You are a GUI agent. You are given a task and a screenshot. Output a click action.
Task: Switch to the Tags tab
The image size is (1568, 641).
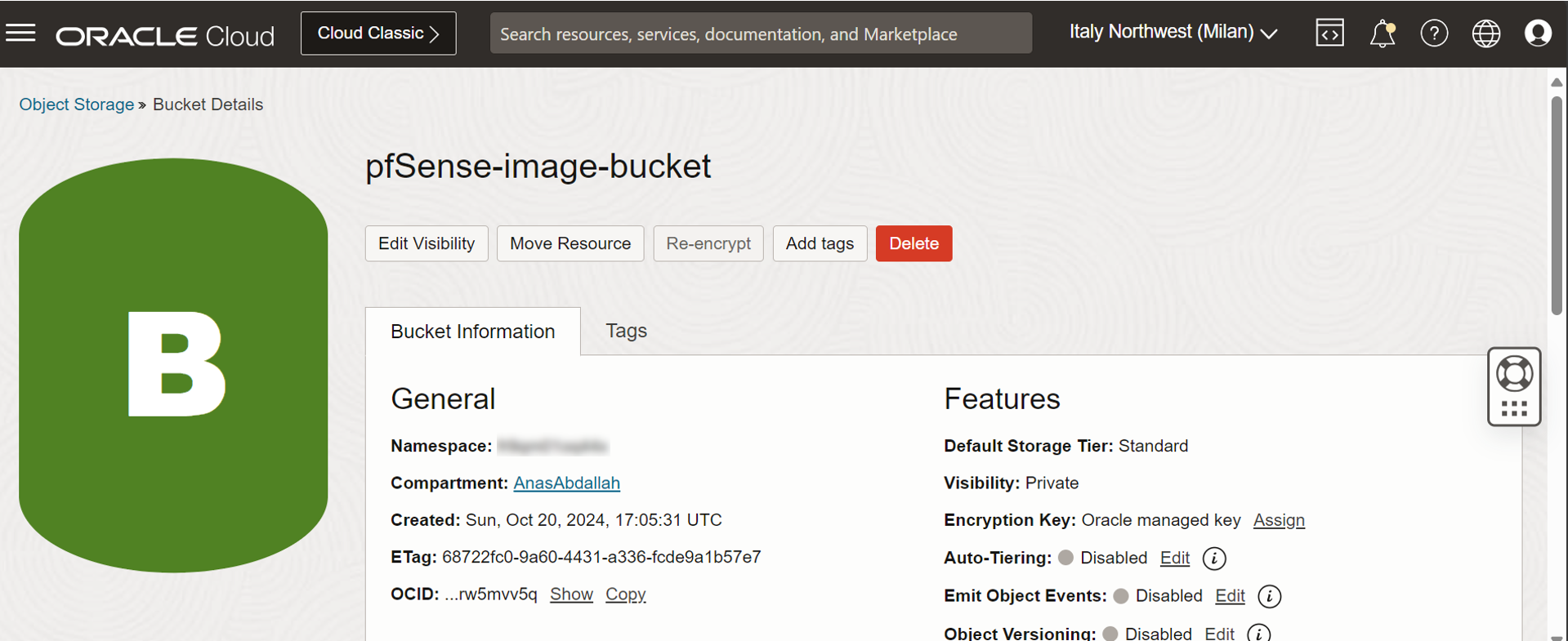(626, 331)
